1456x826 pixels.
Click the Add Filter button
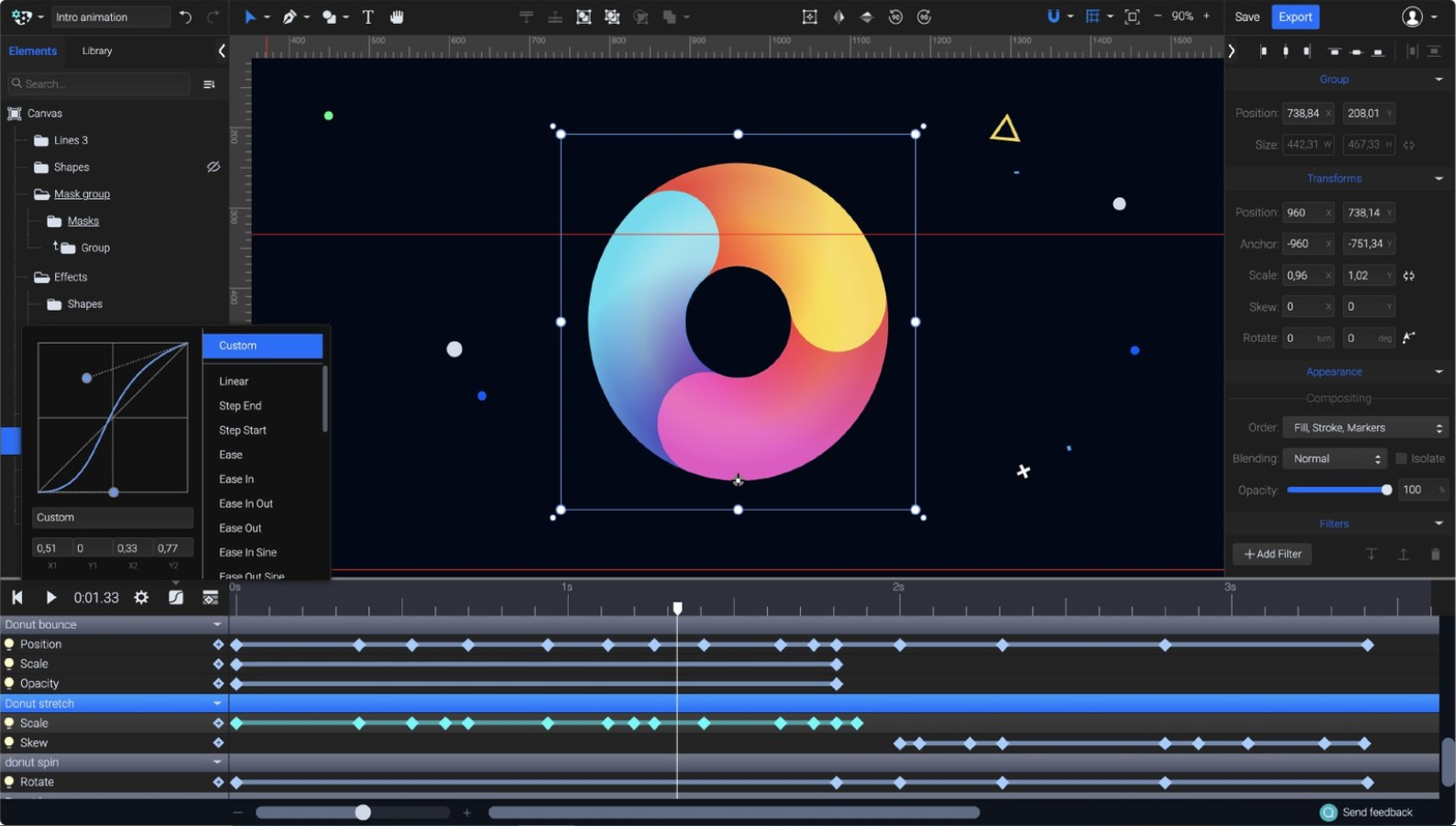(x=1273, y=554)
